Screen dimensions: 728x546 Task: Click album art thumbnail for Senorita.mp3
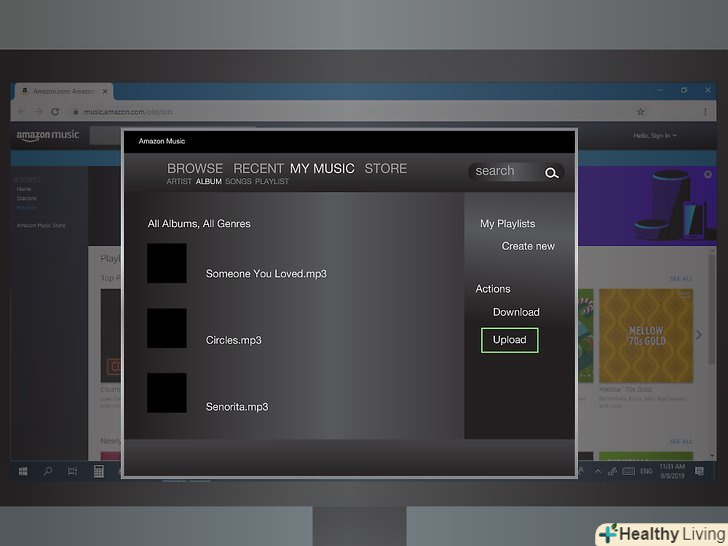point(167,393)
